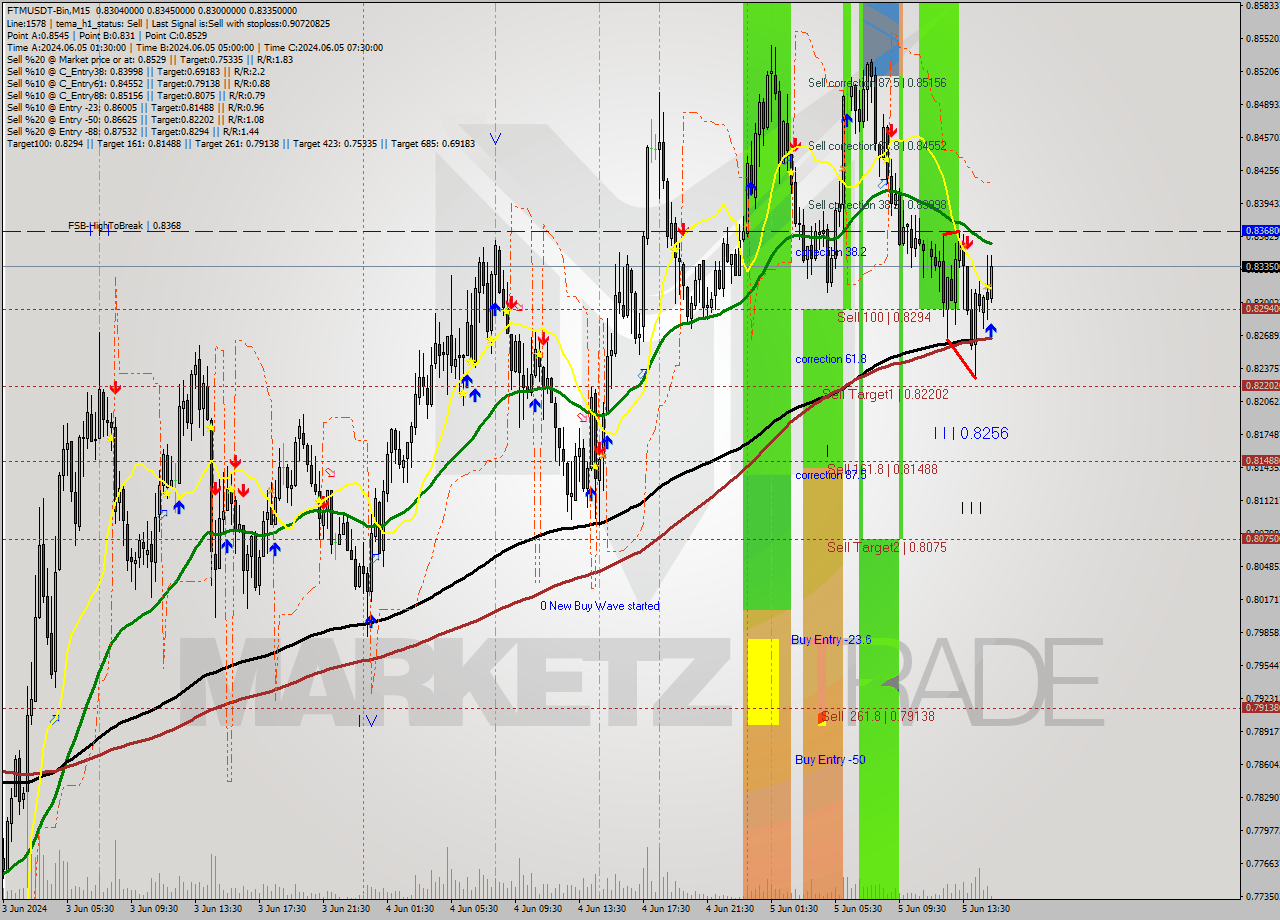Viewport: 1280px width, 920px height.
Task: Click the 3 Jun 21:30 time label
Action: 345,909
